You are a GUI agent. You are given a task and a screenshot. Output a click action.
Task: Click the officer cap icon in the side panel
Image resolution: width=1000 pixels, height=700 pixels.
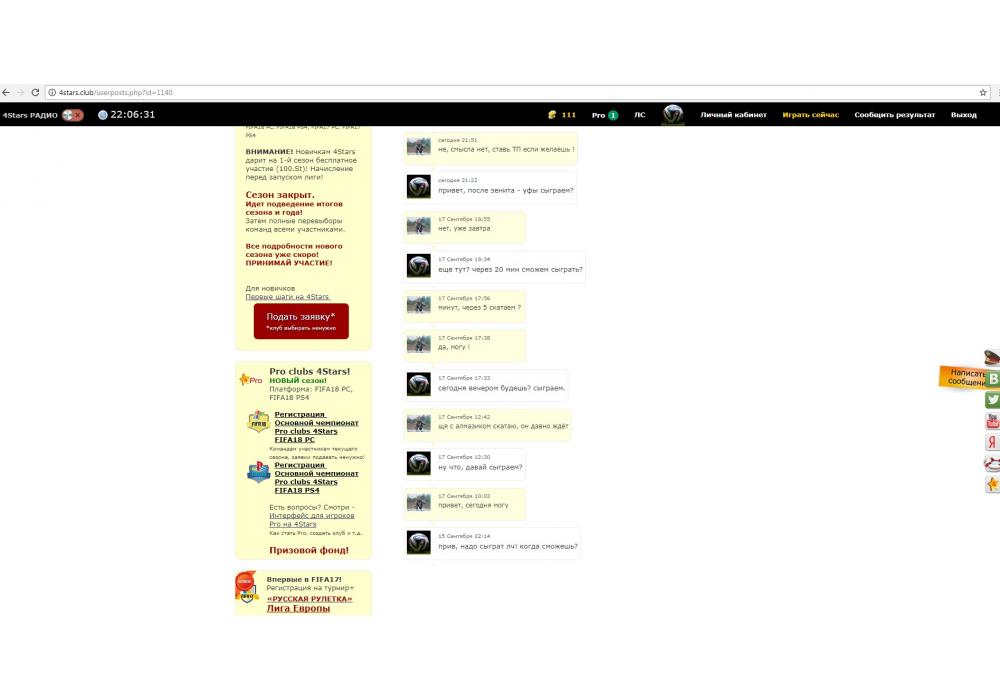[x=992, y=358]
